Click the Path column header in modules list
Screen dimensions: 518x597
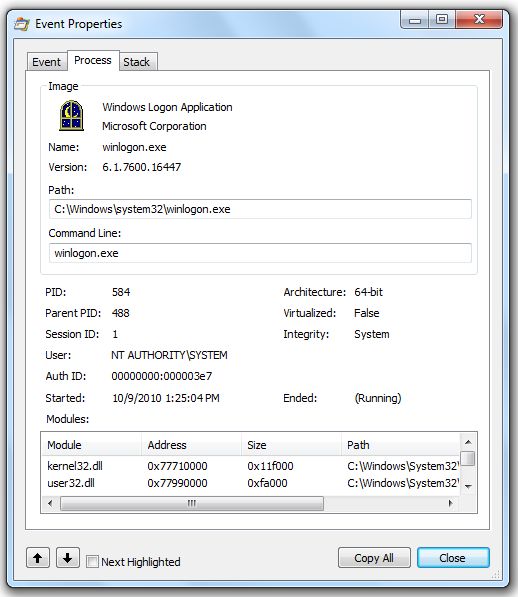pyautogui.click(x=400, y=445)
